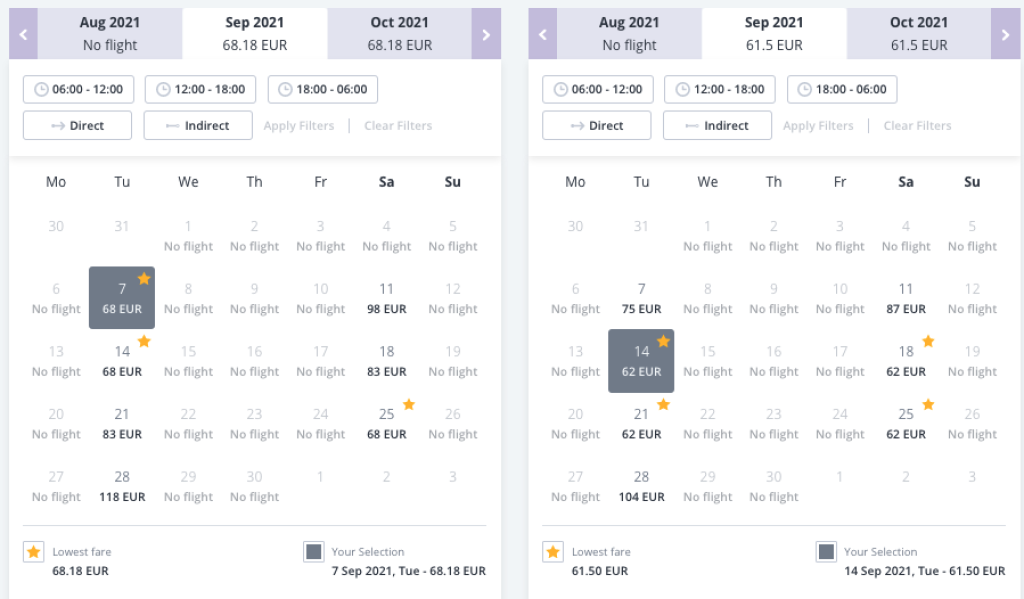
Task: Click the star on 18 Sep in right calendar
Action: pos(928,342)
